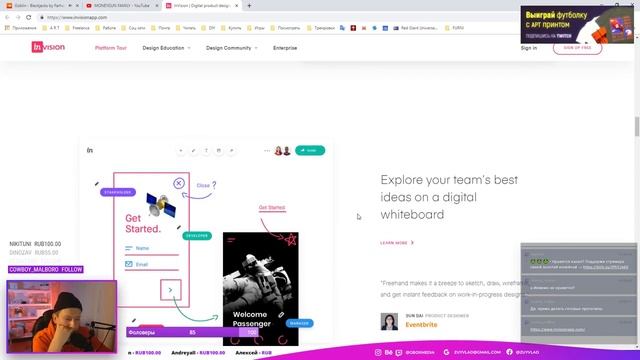The width and height of the screenshot is (640, 360).
Task: Click the whiteboard's green share button
Action: click(310, 150)
